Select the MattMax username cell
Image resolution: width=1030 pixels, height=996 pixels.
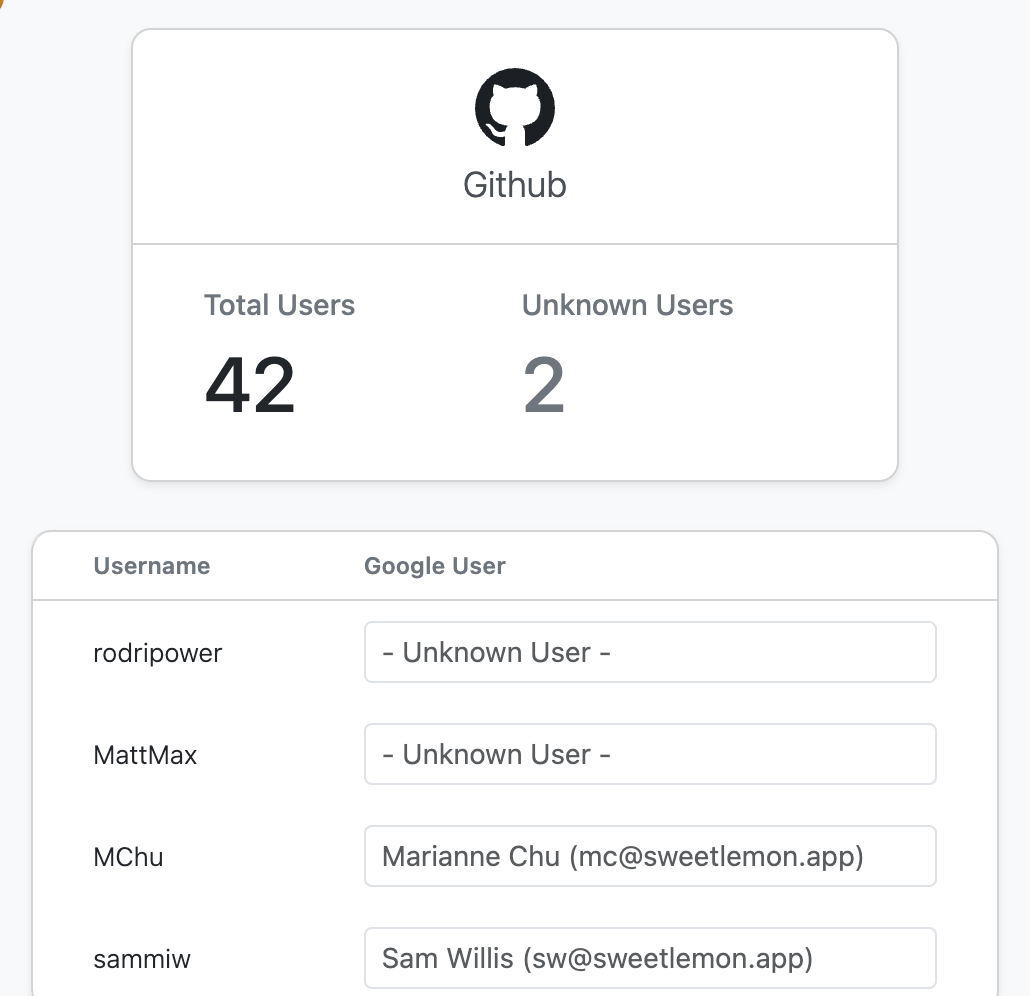click(x=145, y=755)
